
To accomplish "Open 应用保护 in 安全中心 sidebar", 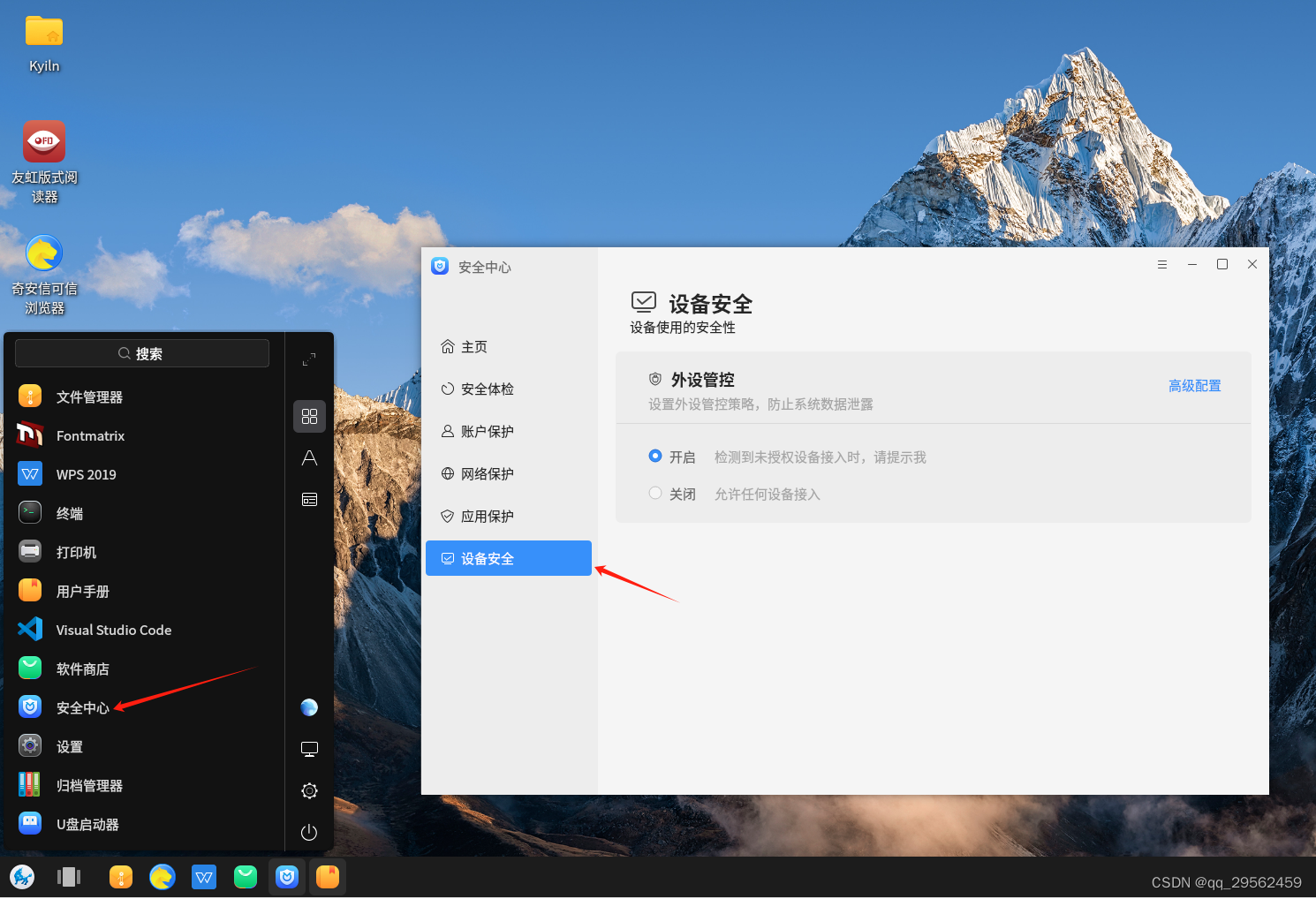I will coord(509,516).
